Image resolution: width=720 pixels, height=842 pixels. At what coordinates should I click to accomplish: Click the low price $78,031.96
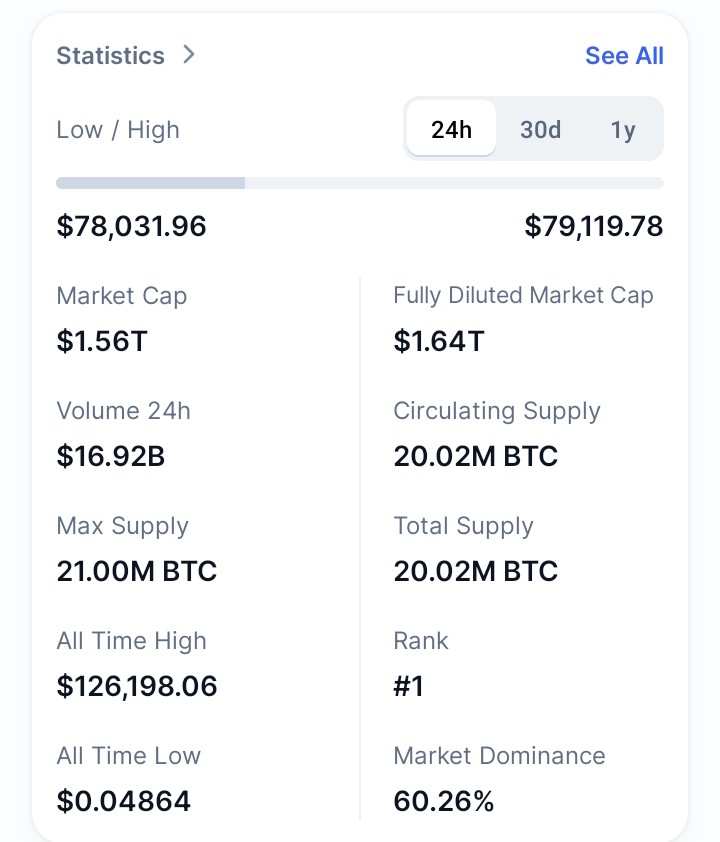131,226
